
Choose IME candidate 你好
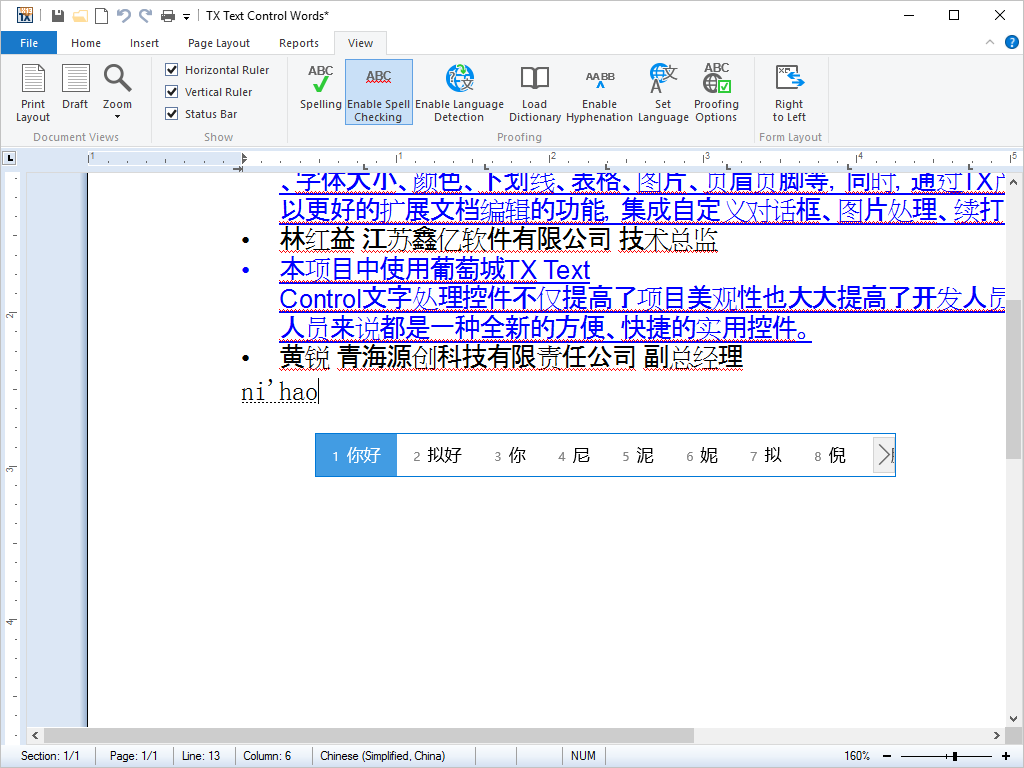357,455
